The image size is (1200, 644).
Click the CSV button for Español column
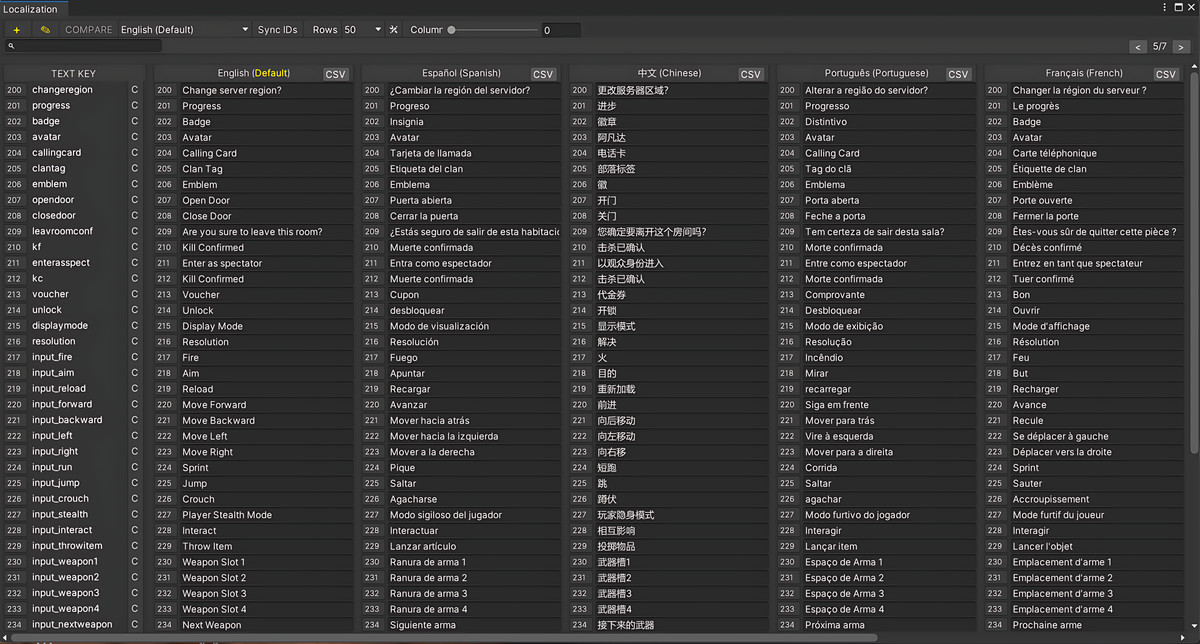pos(543,74)
